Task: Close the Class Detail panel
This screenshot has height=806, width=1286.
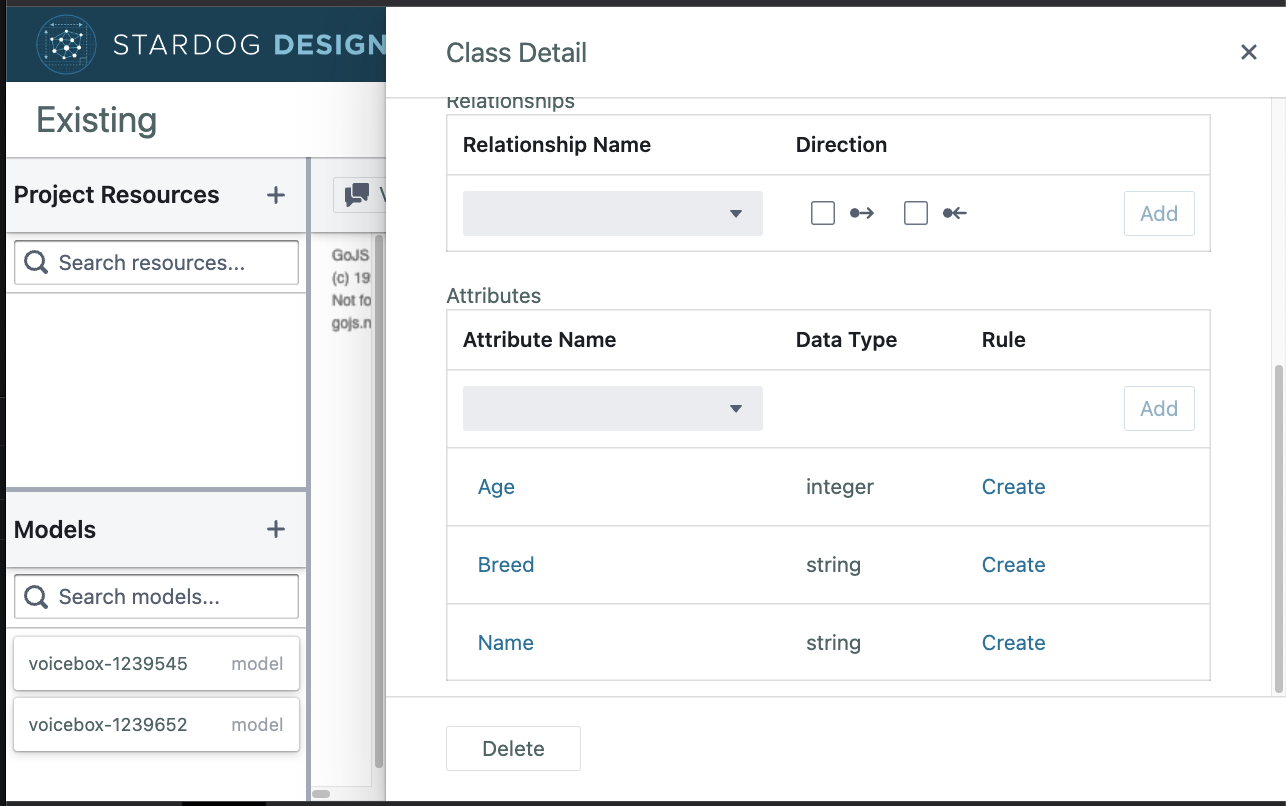Action: tap(1248, 52)
